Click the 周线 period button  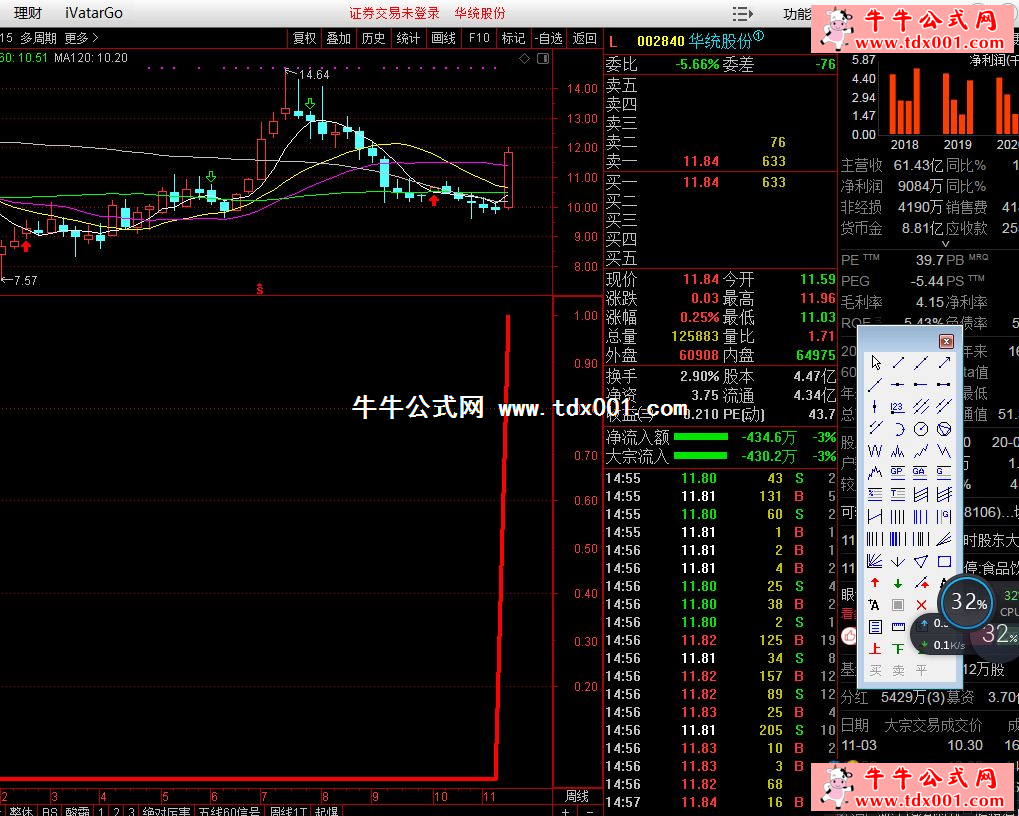click(577, 797)
